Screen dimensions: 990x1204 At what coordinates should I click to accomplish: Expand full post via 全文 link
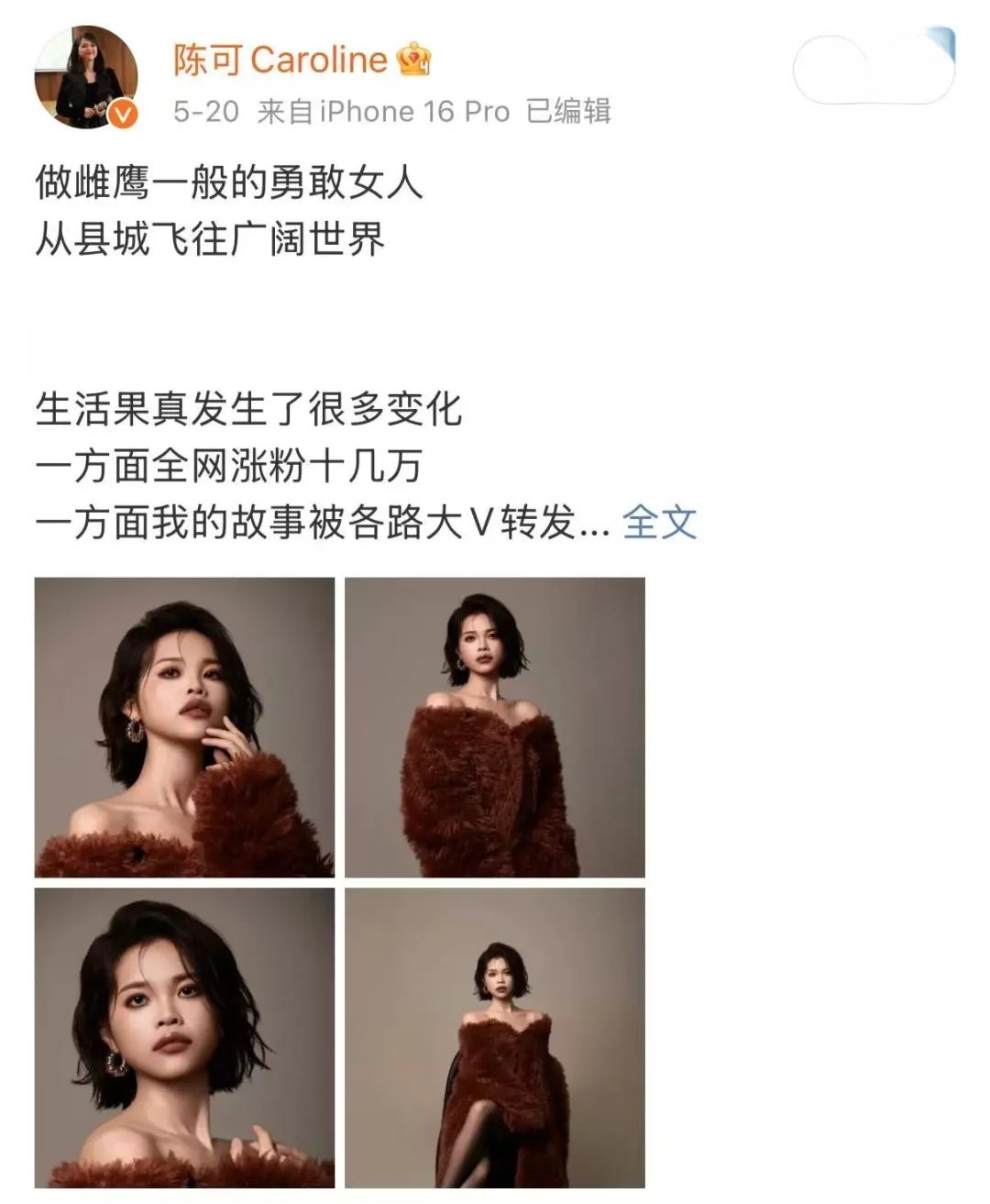pyautogui.click(x=660, y=523)
